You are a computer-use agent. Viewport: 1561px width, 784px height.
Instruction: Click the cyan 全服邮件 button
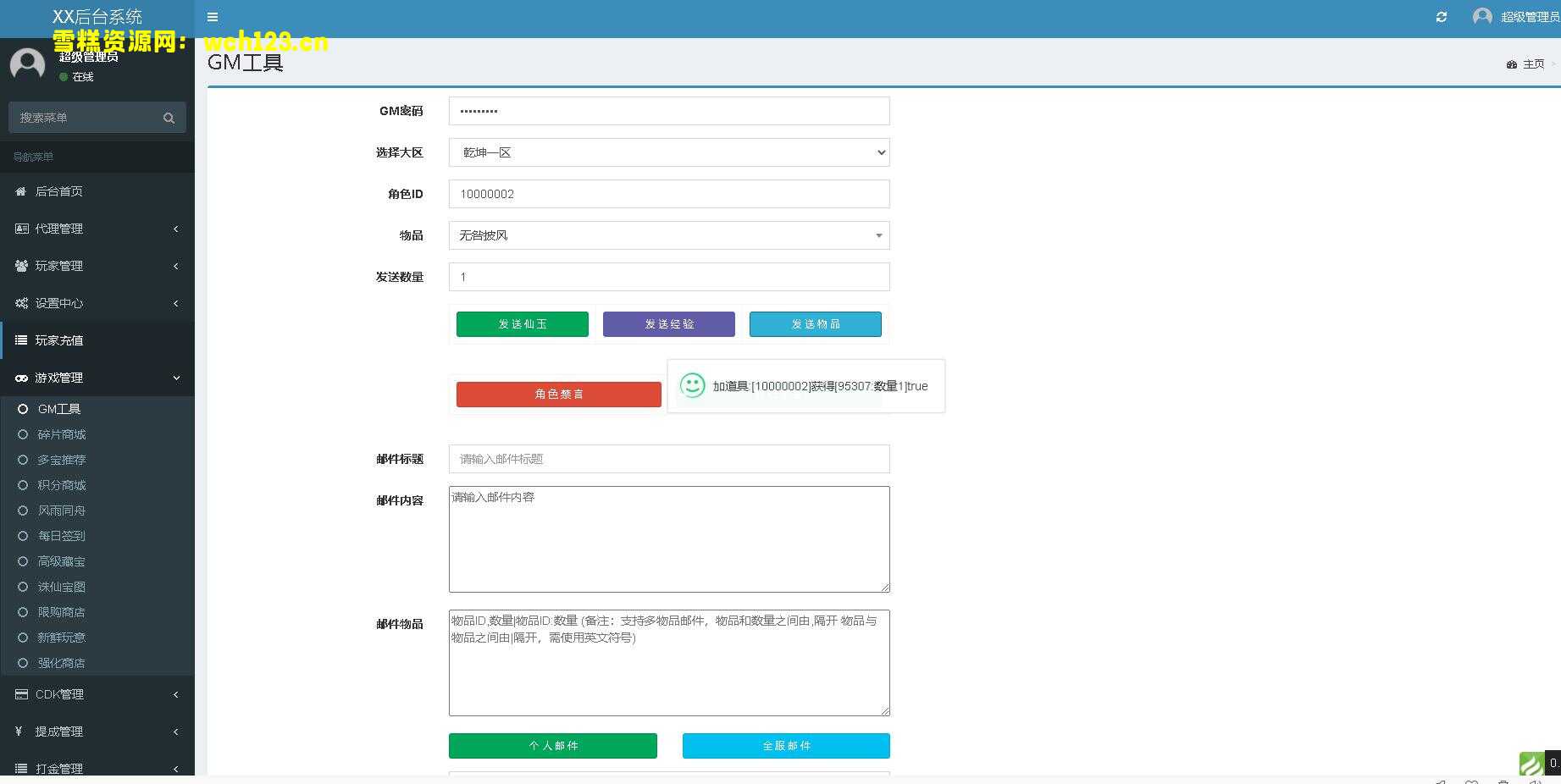786,746
